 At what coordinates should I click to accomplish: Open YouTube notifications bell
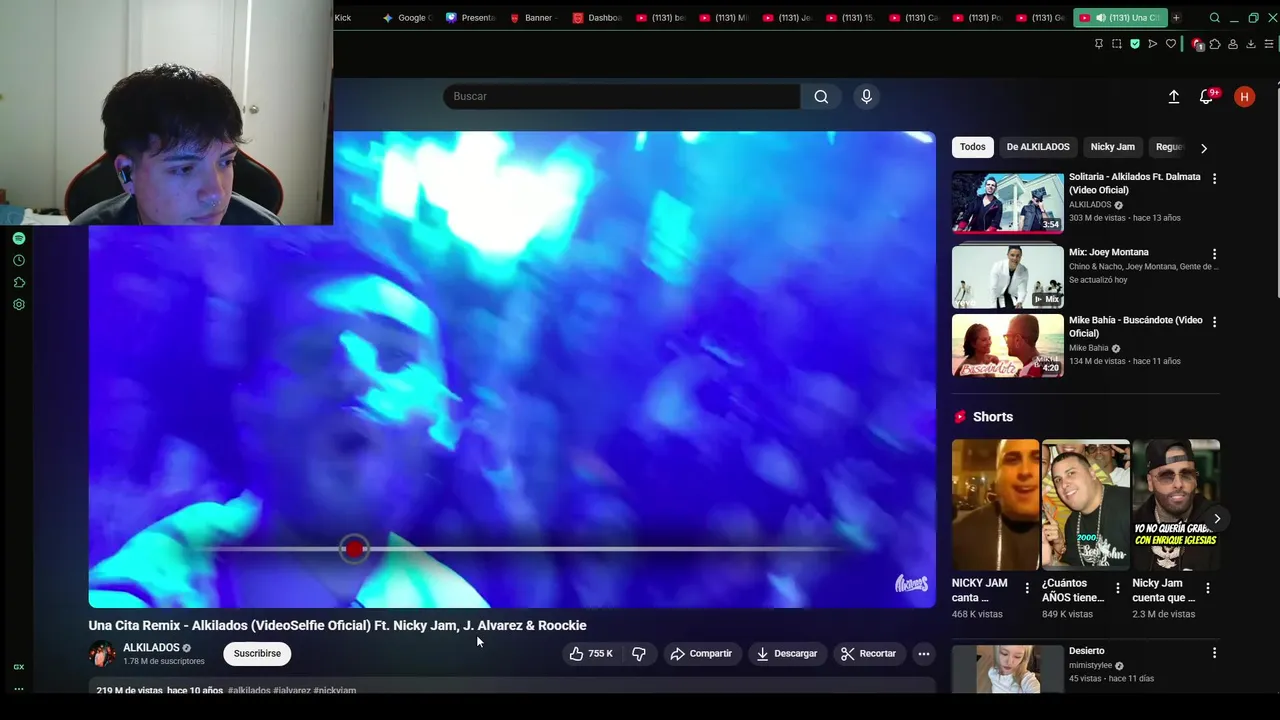coord(1207,96)
